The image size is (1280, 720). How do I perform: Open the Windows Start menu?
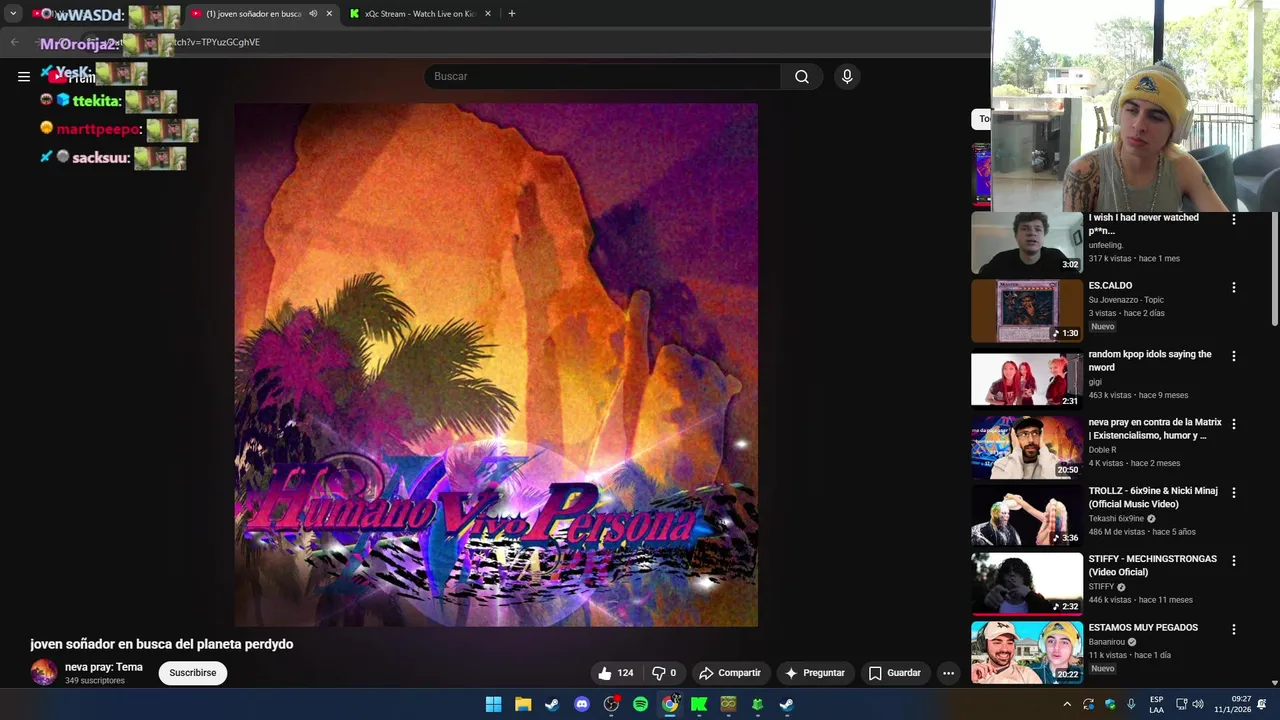pyautogui.click(x=493, y=704)
